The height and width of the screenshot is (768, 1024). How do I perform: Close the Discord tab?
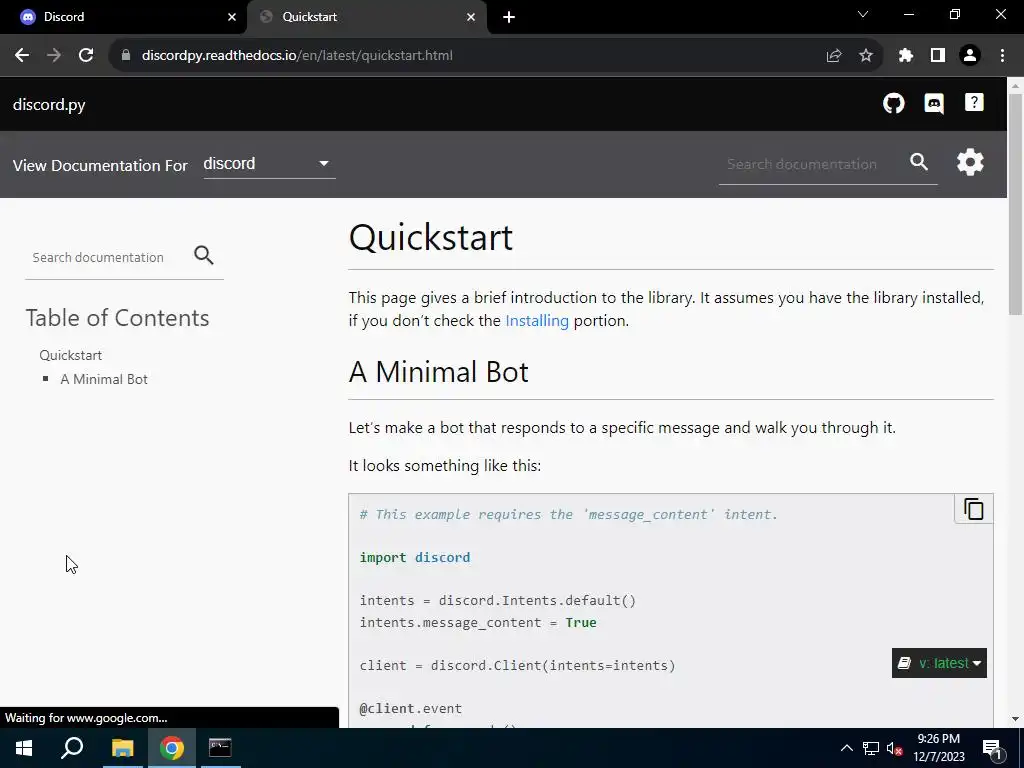[232, 17]
